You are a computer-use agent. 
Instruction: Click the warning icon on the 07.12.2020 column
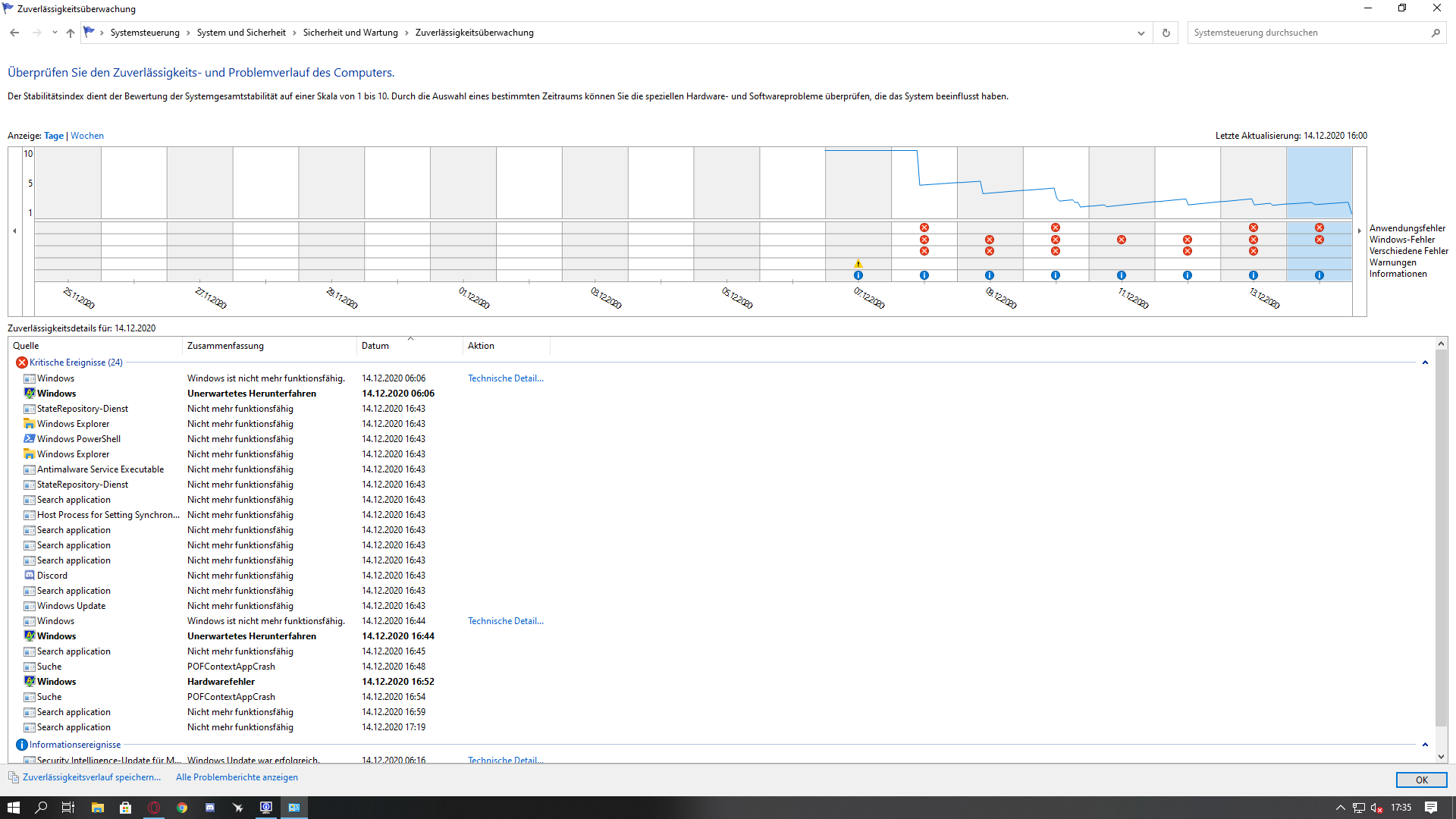[x=858, y=264]
